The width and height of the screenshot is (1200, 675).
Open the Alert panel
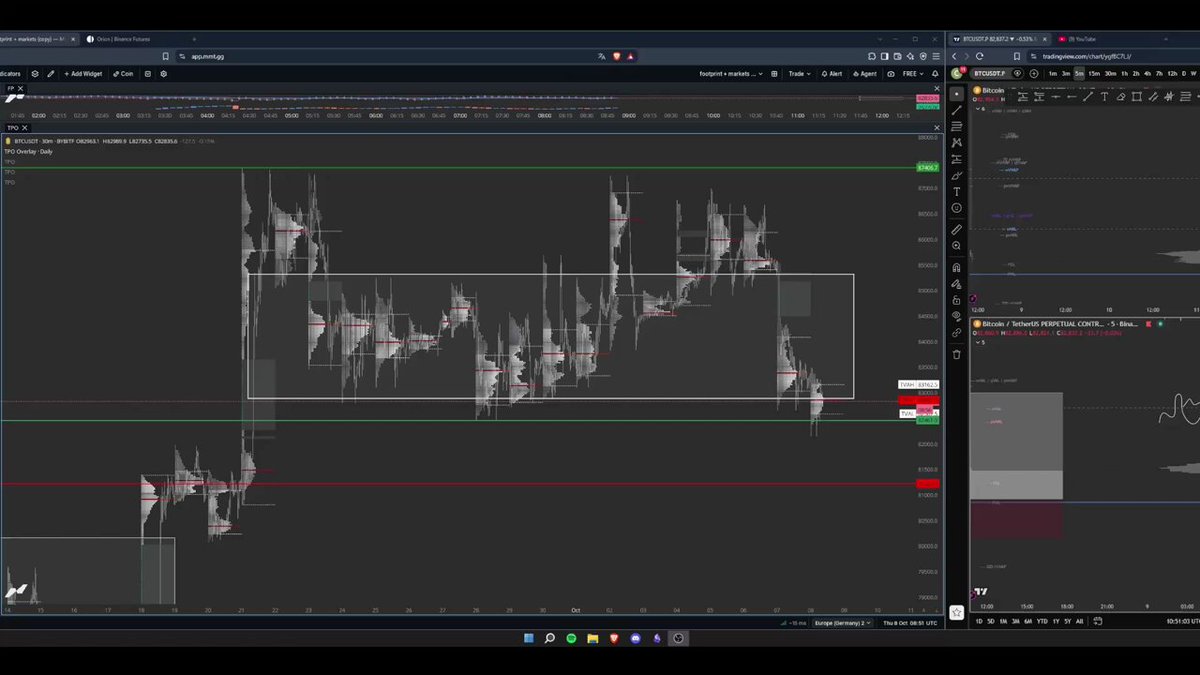(832, 73)
